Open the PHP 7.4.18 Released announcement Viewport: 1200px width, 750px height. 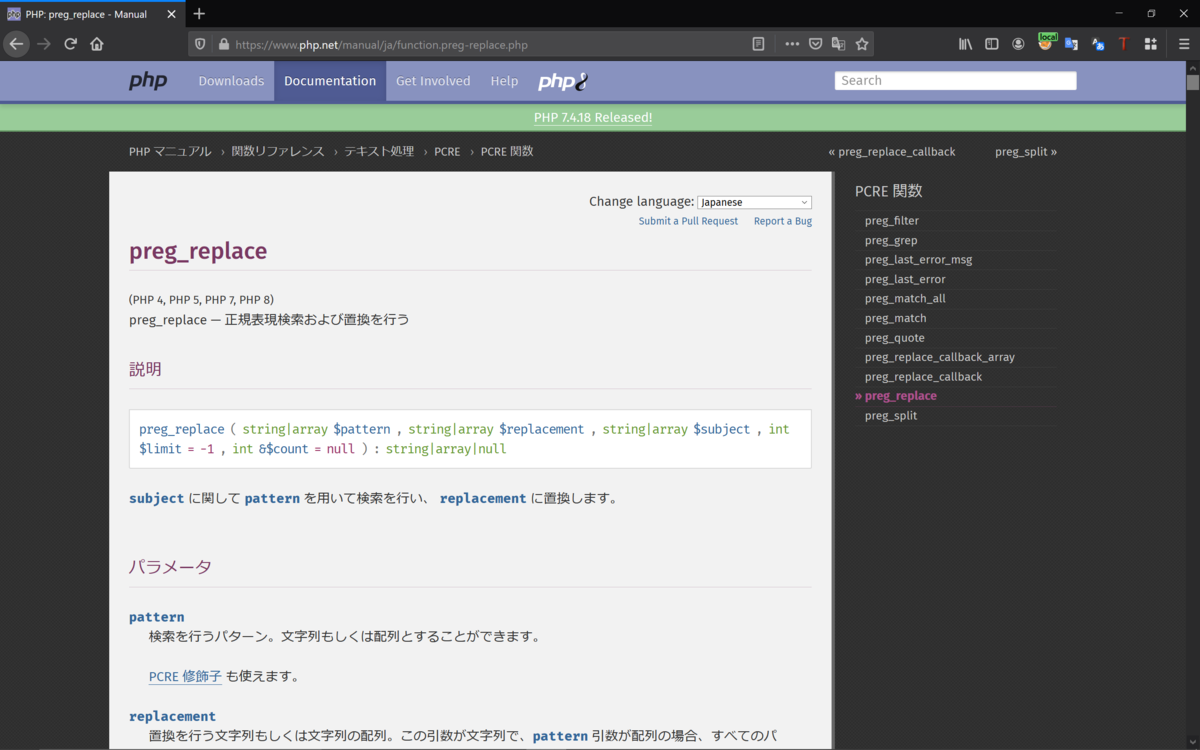pyautogui.click(x=592, y=117)
